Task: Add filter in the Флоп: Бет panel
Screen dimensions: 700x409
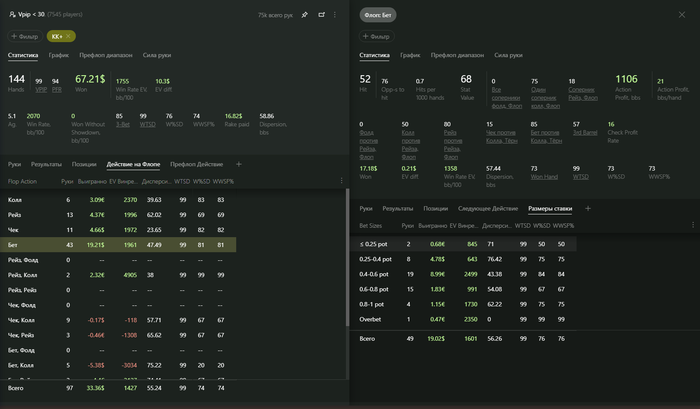Action: (377, 36)
